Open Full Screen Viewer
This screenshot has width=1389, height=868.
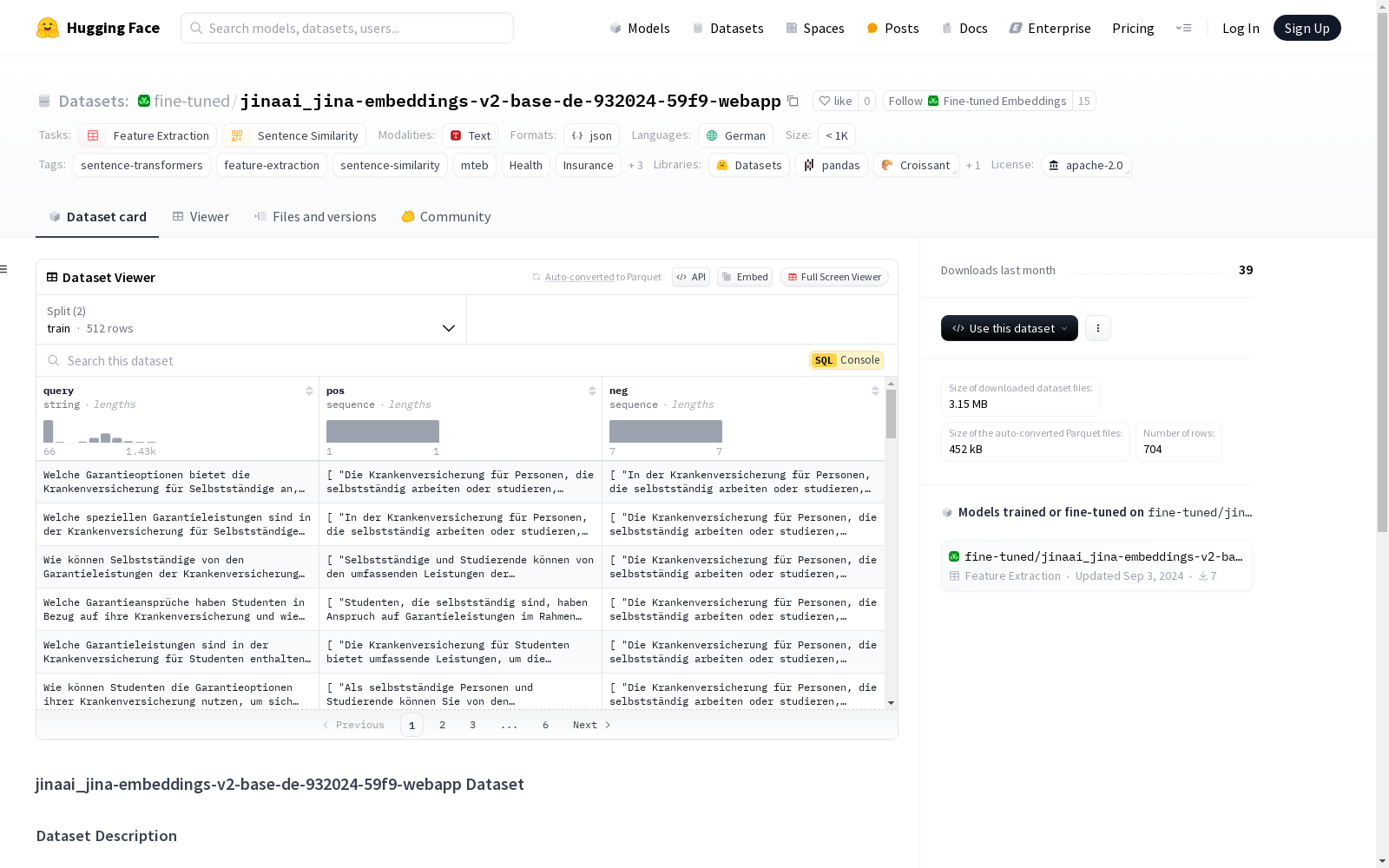834,277
